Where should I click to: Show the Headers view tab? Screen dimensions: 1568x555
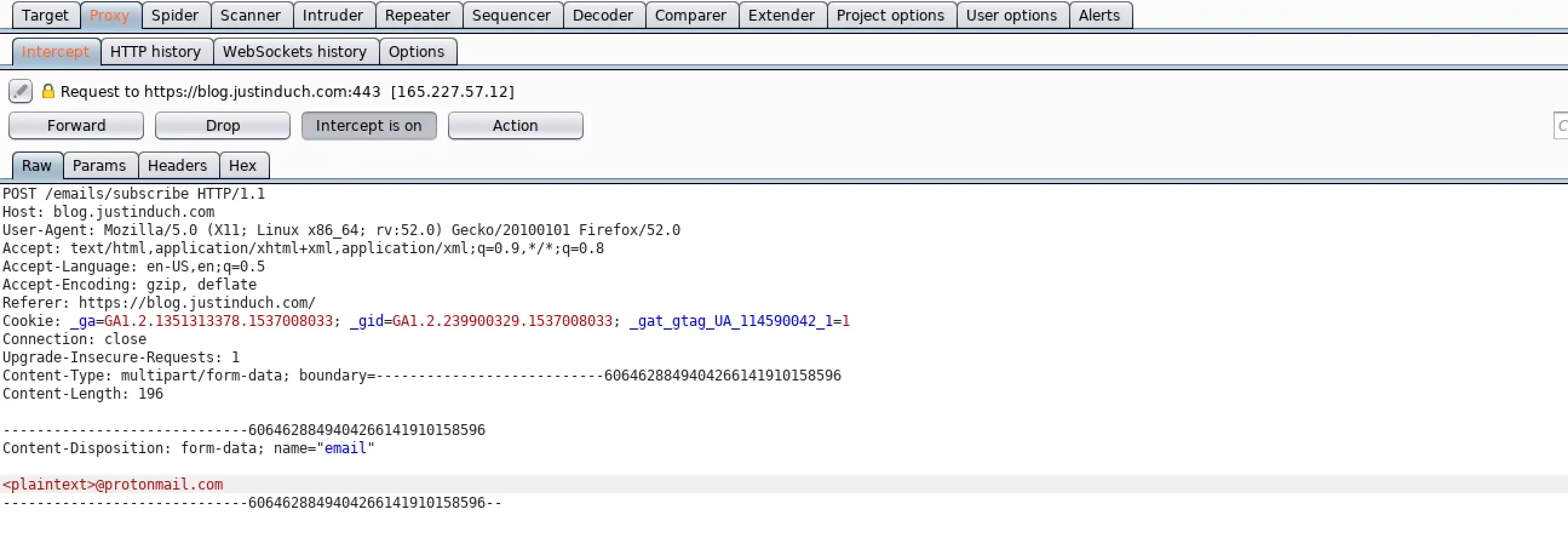click(177, 165)
